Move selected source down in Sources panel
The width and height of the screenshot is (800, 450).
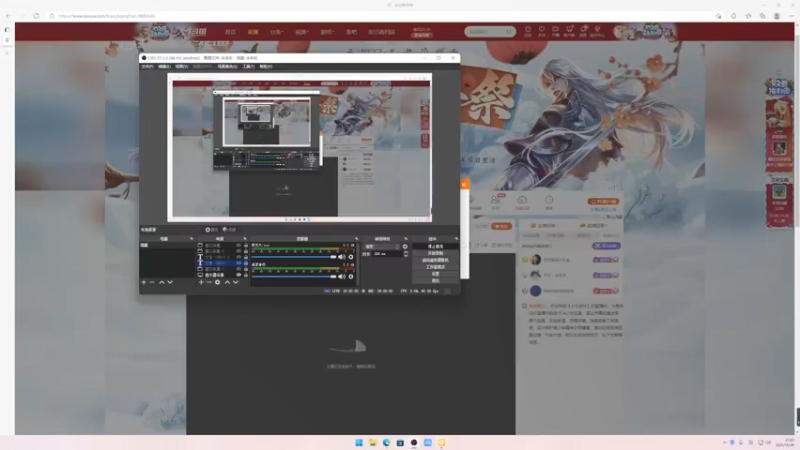coord(236,282)
